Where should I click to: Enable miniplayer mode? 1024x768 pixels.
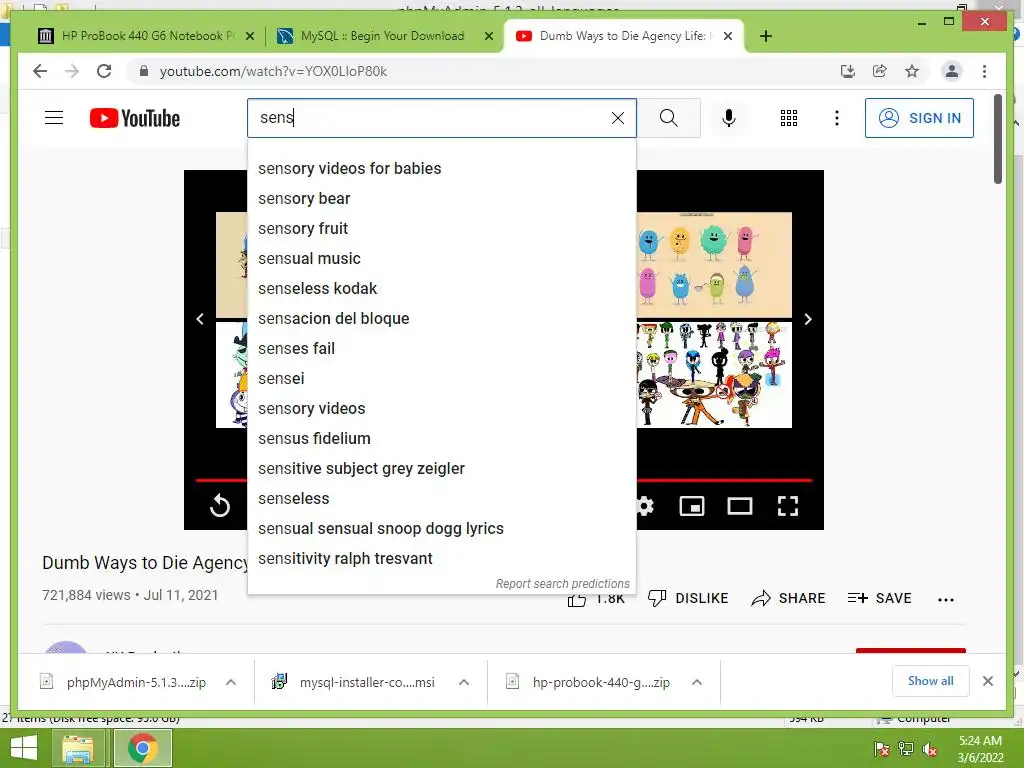click(x=692, y=506)
